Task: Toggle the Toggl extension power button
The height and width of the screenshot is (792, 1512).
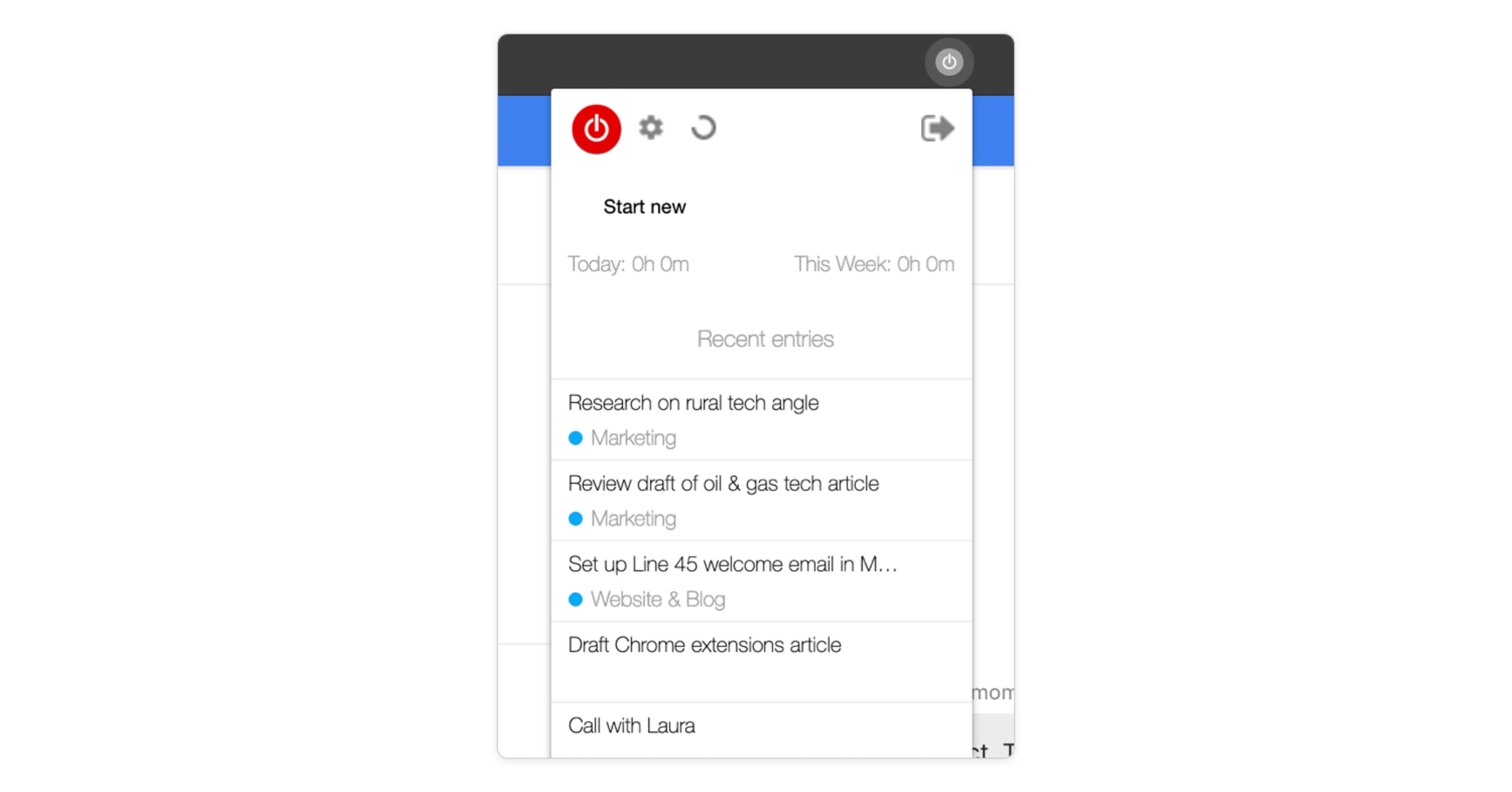Action: (597, 127)
